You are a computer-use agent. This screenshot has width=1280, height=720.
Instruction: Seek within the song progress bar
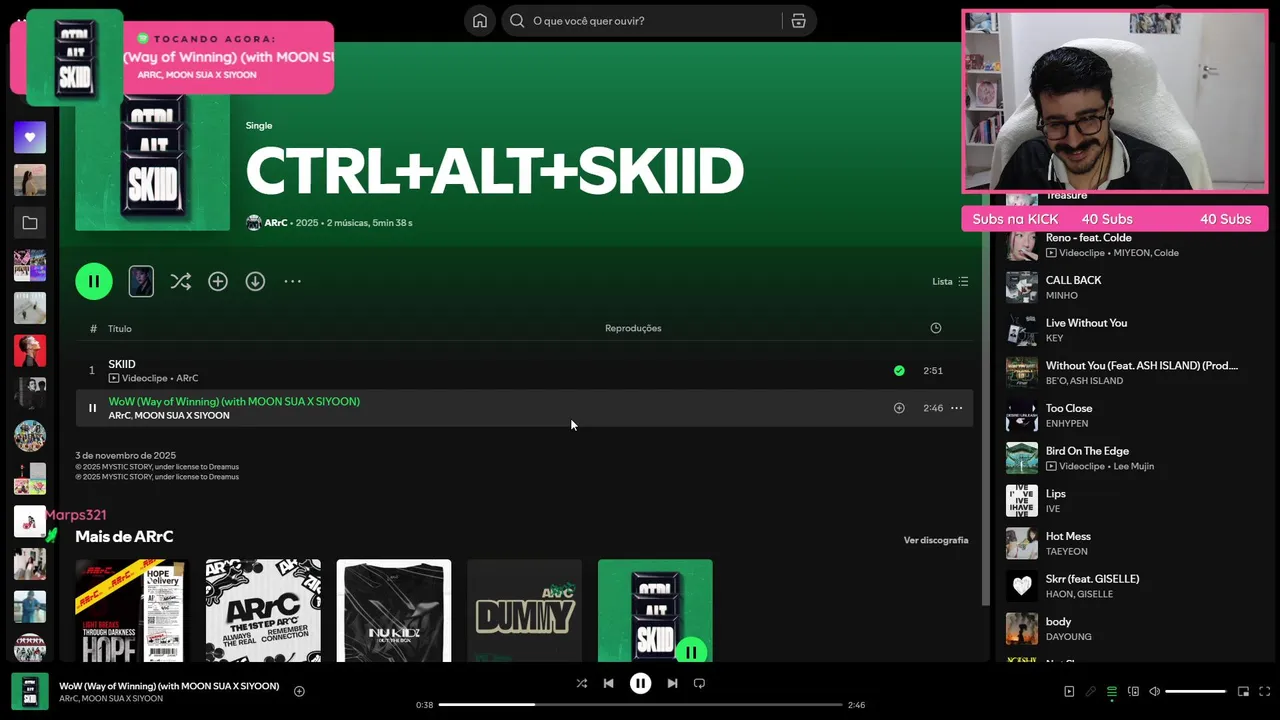click(640, 705)
